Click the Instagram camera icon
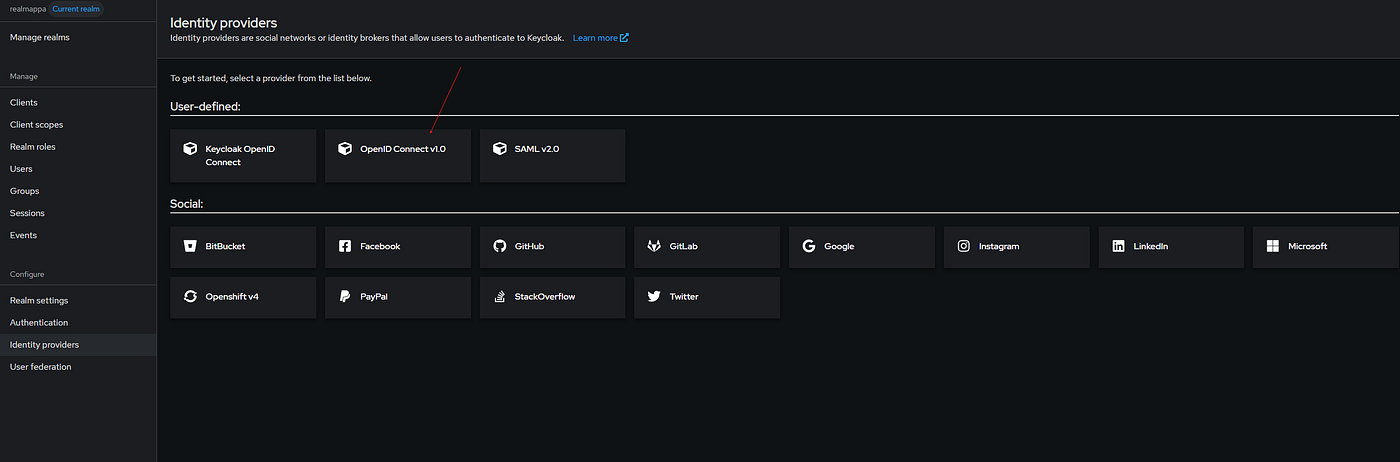Screen dimensions: 1400x462 tap(964, 246)
